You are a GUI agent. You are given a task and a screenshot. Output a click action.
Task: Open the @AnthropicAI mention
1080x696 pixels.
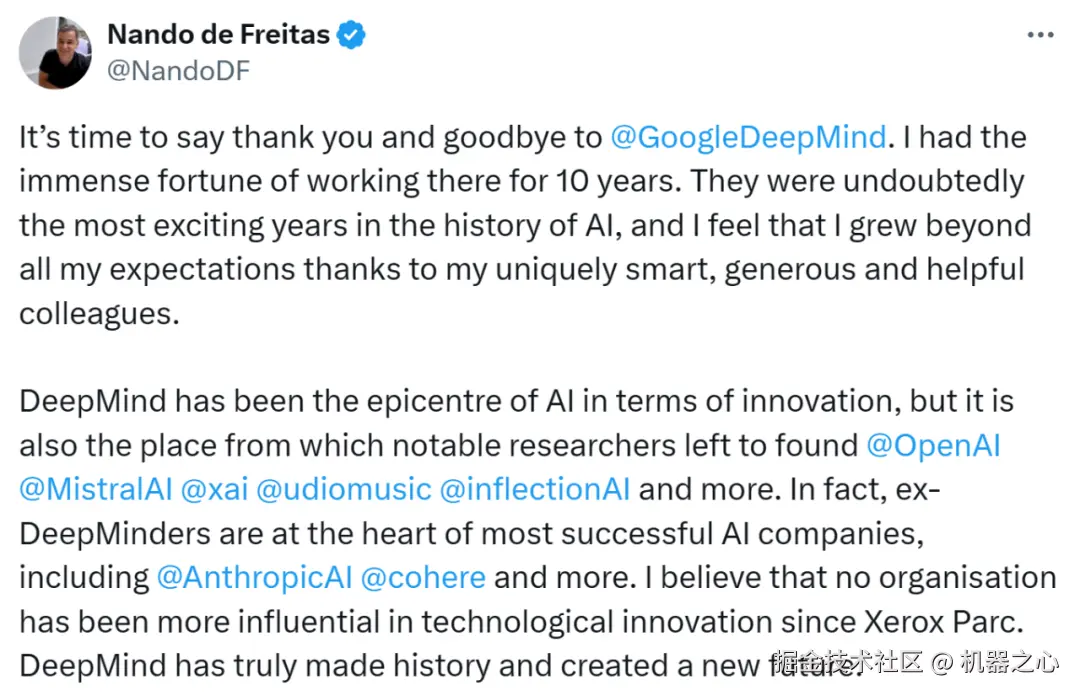[x=254, y=577]
